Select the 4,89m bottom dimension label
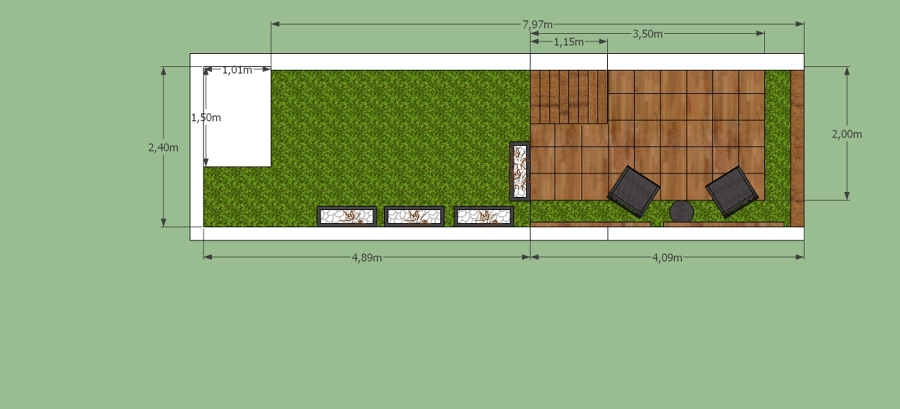This screenshot has width=900, height=409. [x=366, y=257]
